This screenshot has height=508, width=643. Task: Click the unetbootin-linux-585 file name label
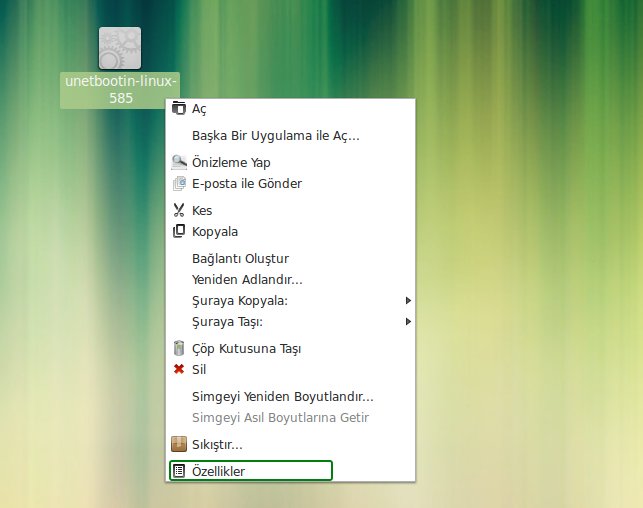pos(120,90)
